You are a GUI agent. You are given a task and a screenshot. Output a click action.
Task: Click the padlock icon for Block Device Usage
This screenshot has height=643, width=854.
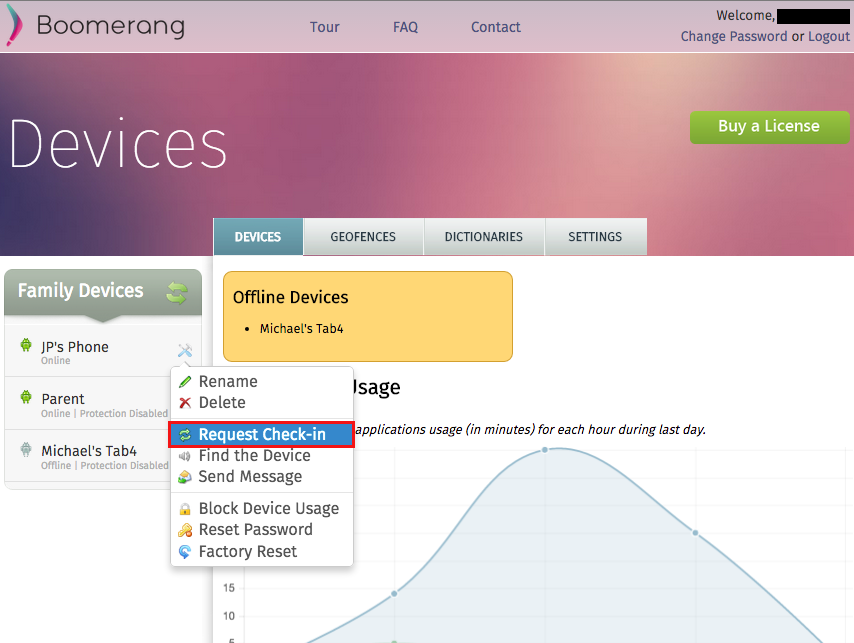pos(185,509)
